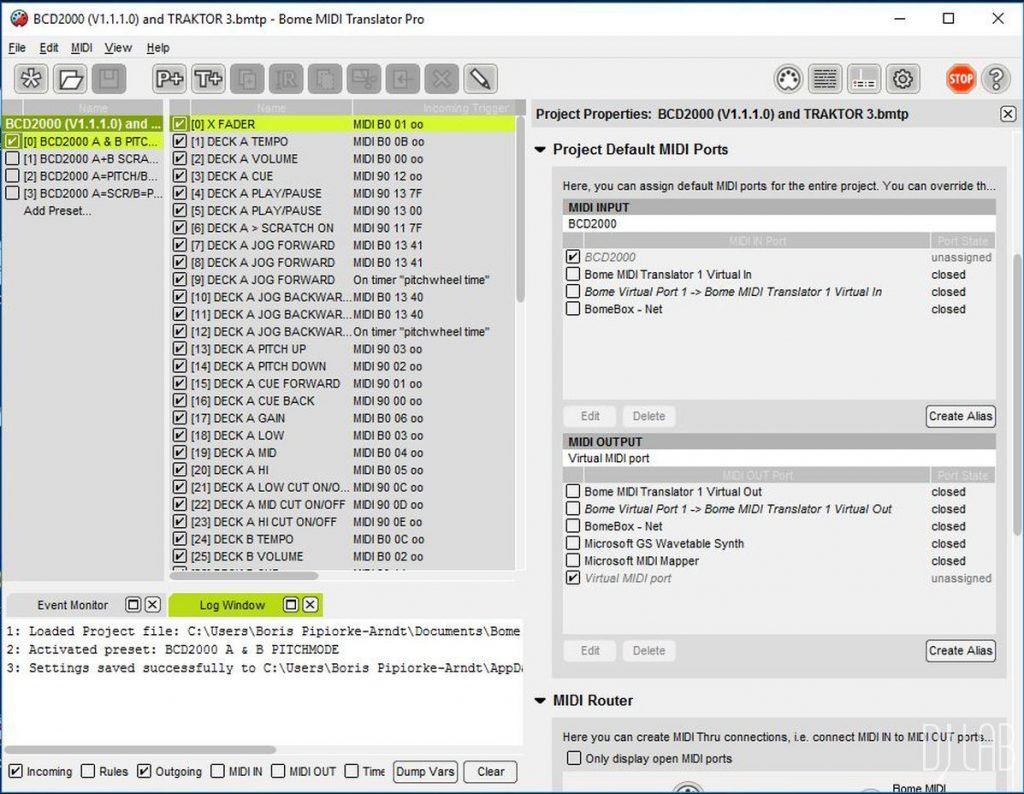The height and width of the screenshot is (794, 1024).
Task: Open a project file with folder icon
Action: pyautogui.click(x=70, y=79)
